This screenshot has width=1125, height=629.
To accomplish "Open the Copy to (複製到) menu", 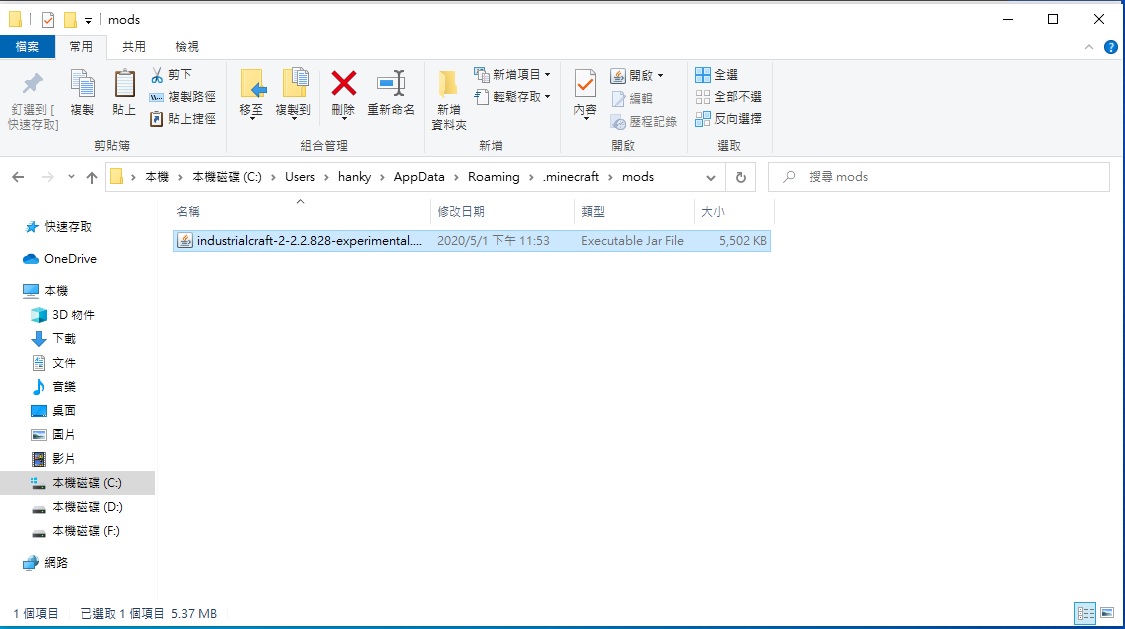I will [293, 94].
